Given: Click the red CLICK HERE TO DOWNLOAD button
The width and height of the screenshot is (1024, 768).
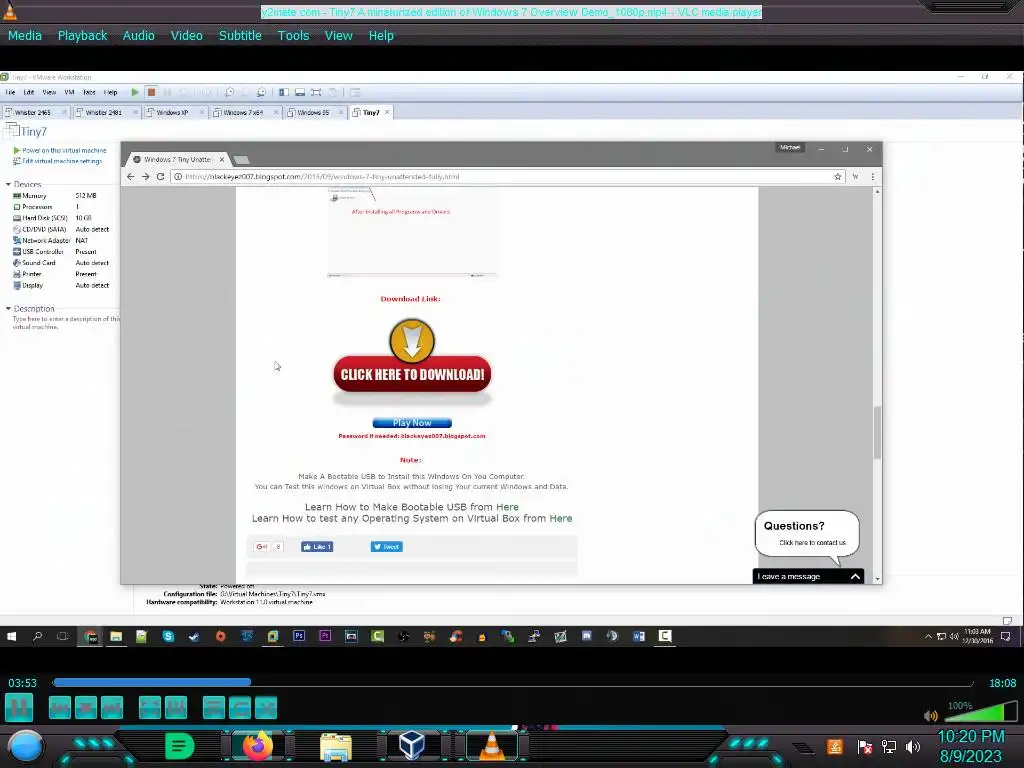Looking at the screenshot, I should [412, 374].
